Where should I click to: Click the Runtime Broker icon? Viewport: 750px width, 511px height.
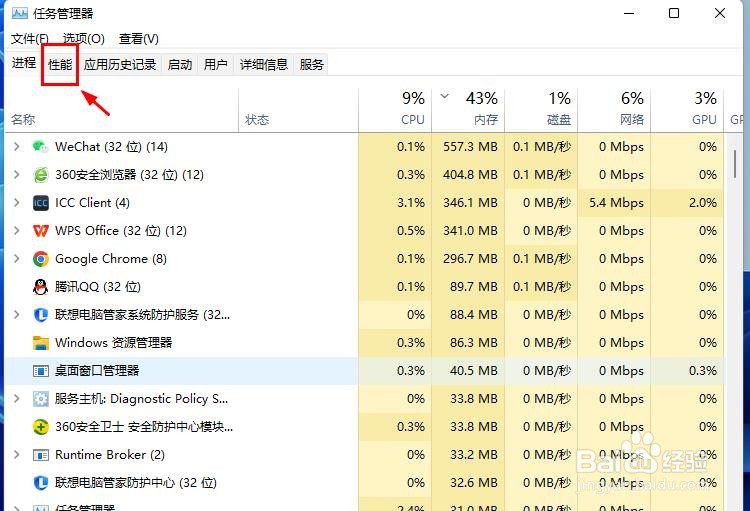pos(40,455)
